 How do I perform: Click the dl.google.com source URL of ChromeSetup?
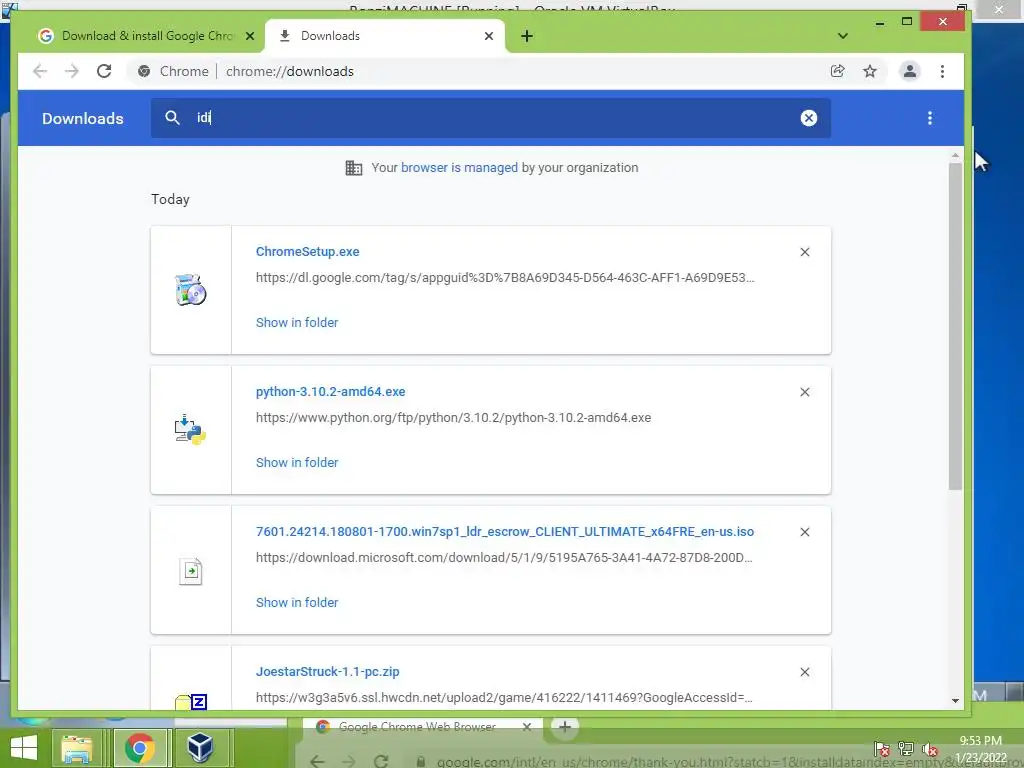point(505,278)
